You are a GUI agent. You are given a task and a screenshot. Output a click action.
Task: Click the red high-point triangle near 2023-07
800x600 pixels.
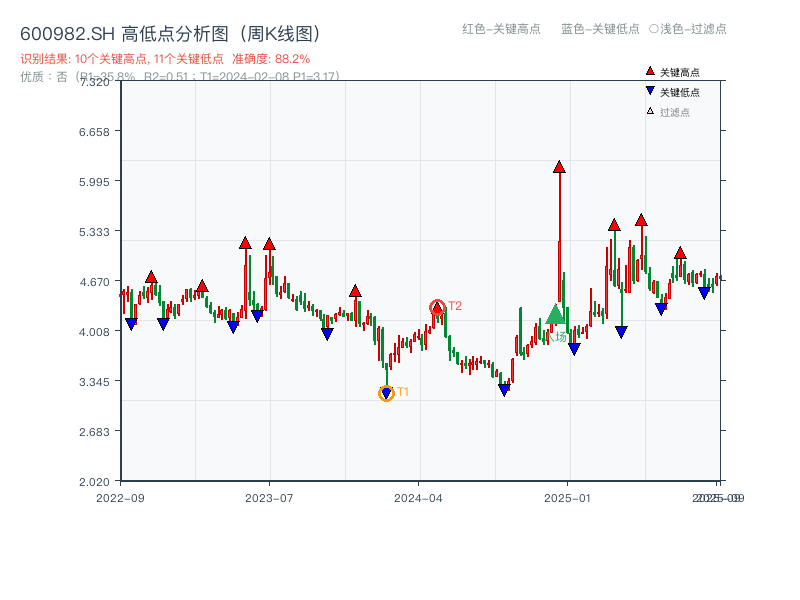click(x=268, y=242)
